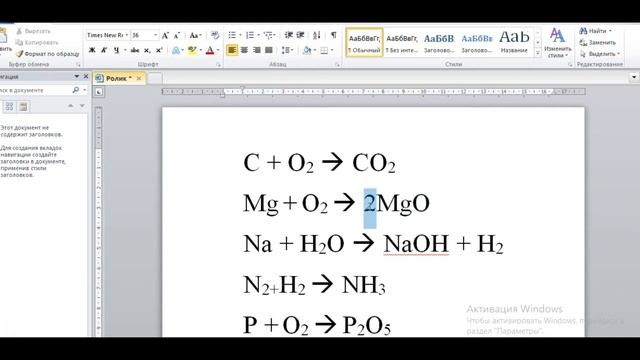The width and height of the screenshot is (640, 360).
Task: Click the ruler tab selector button
Action: pyautogui.click(x=98, y=92)
